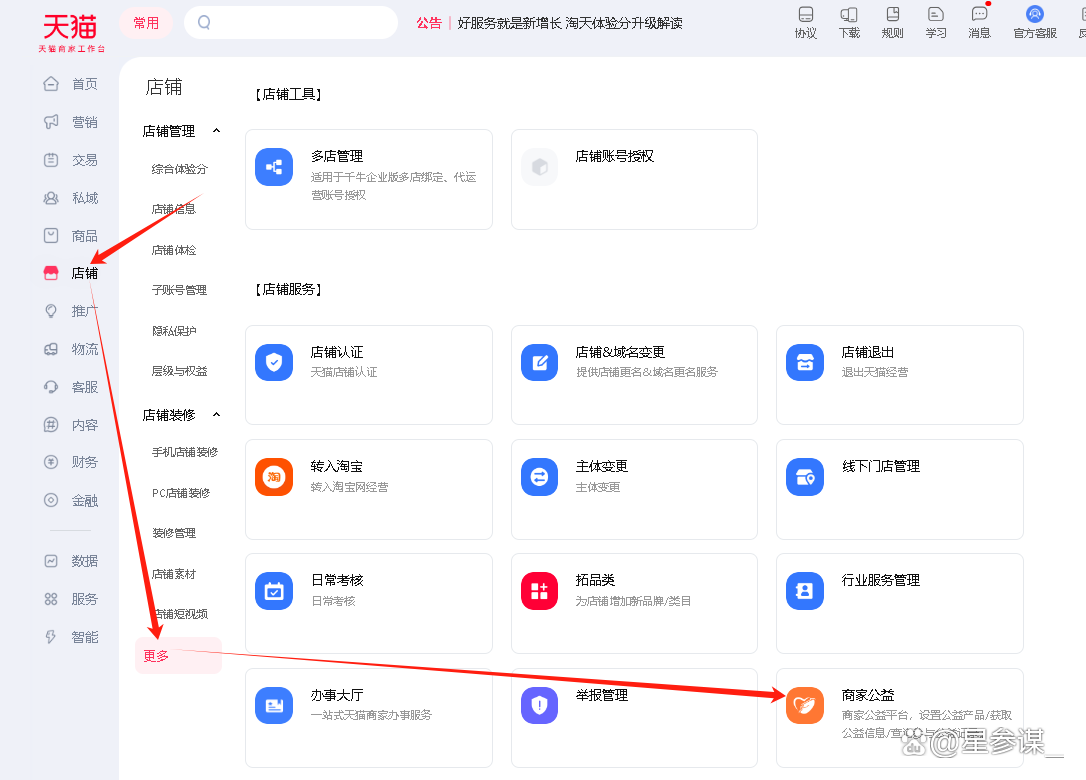Image resolution: width=1086 pixels, height=780 pixels.
Task: Click the 店铺退出 blue icon
Action: tap(805, 362)
